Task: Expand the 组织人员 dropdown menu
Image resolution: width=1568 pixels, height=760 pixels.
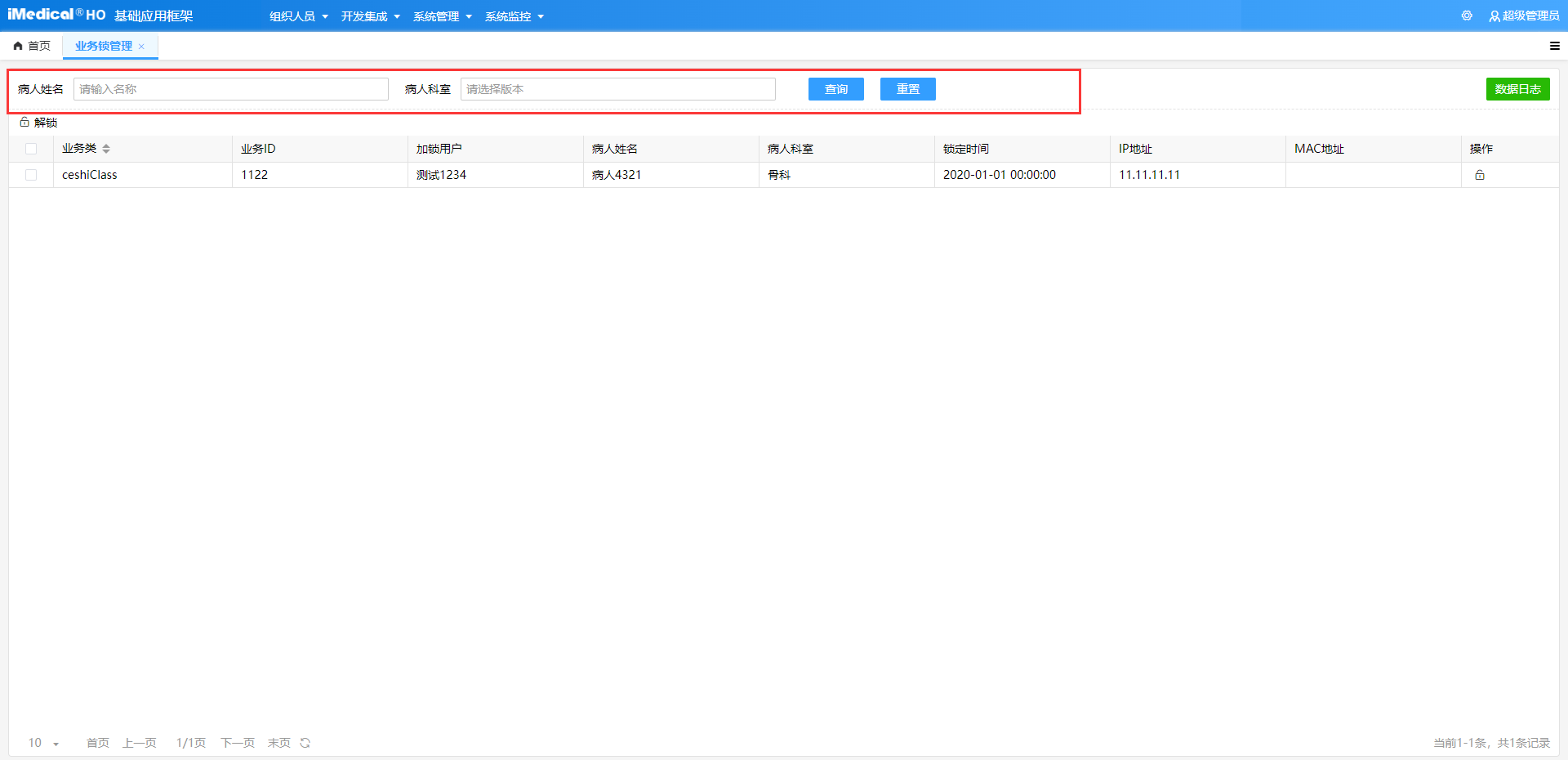Action: (x=298, y=16)
